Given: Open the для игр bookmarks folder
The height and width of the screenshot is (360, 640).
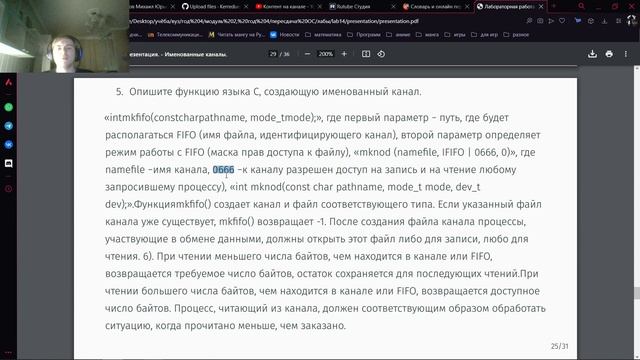Looking at the screenshot, I should click(485, 35).
